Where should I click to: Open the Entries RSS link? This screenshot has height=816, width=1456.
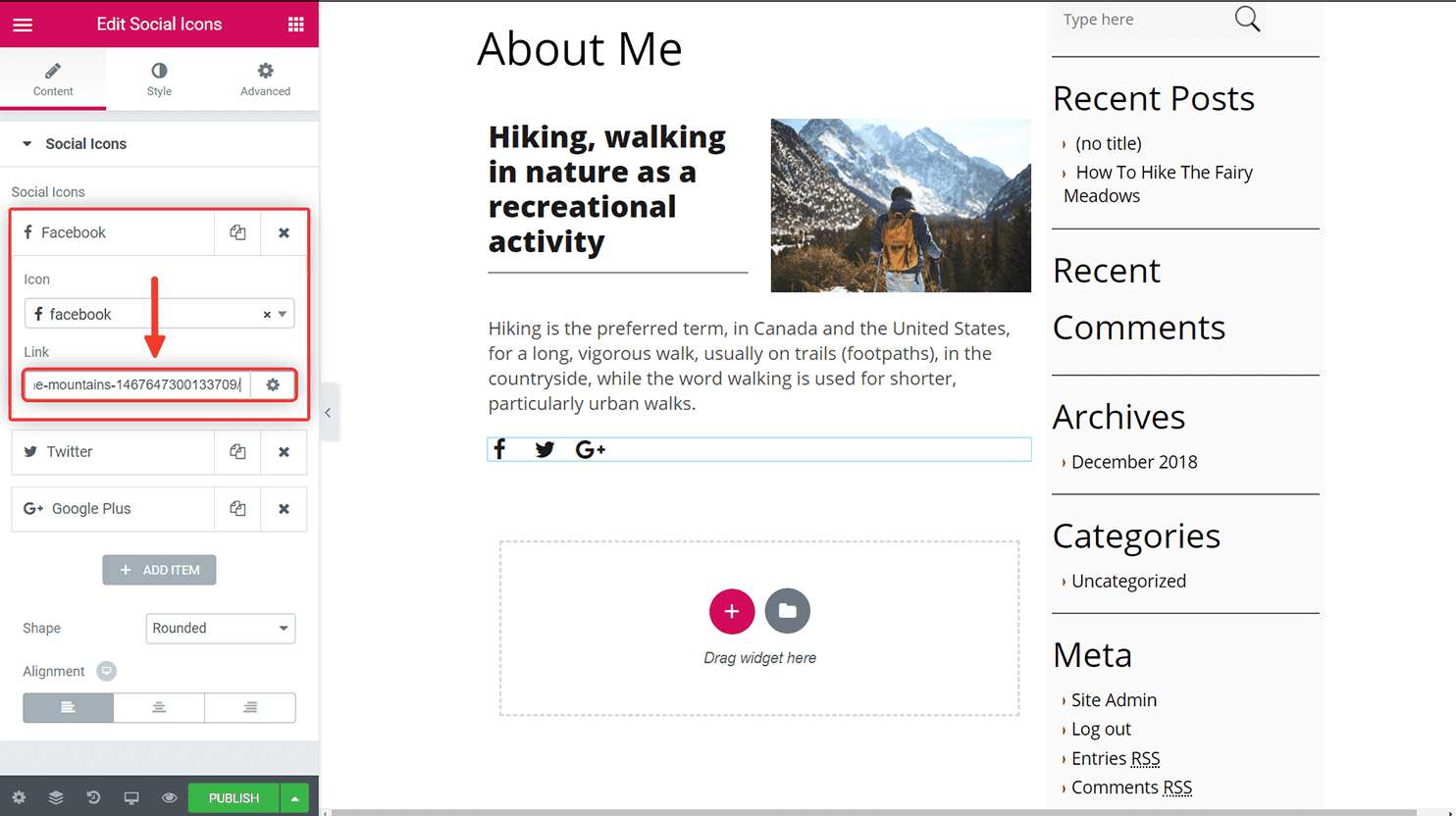(1116, 759)
